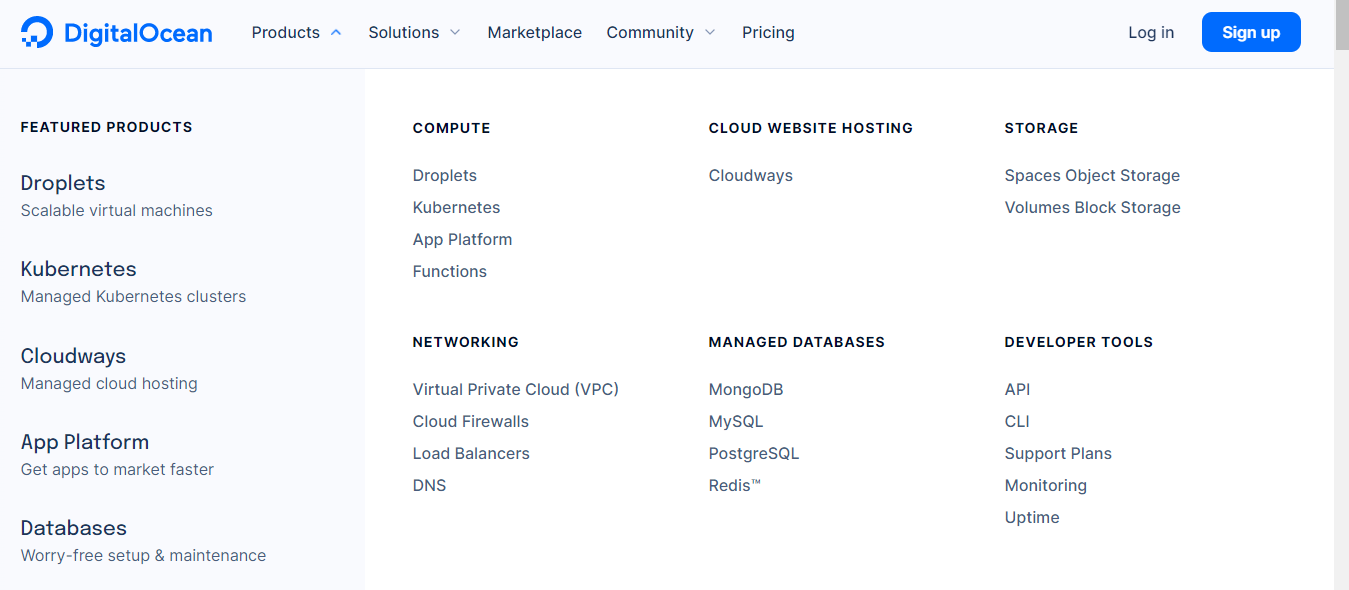This screenshot has width=1349, height=590.
Task: Open Cloudways under Cloud Website Hosting
Action: (x=751, y=175)
